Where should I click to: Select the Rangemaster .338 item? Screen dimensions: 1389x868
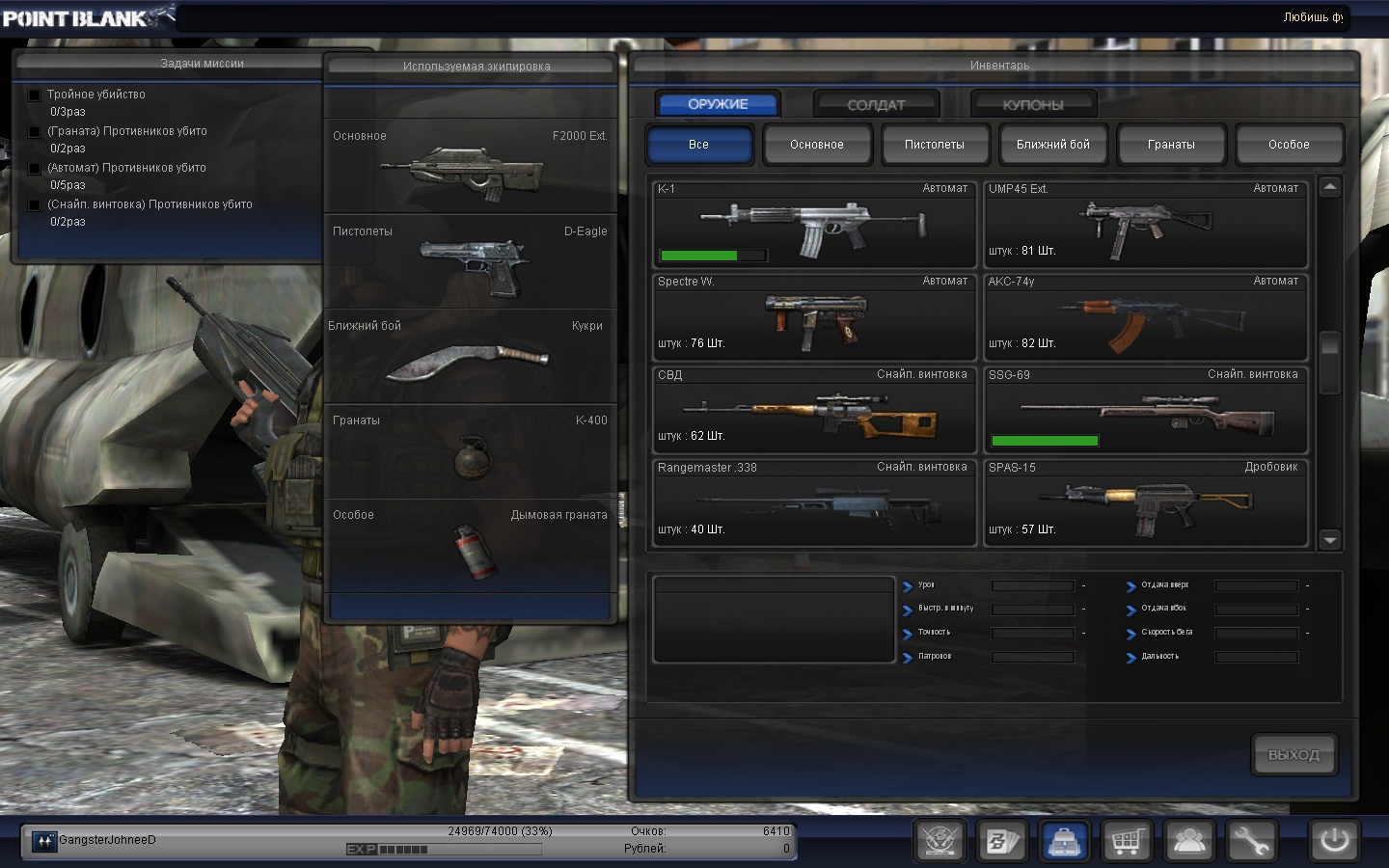pyautogui.click(x=815, y=502)
